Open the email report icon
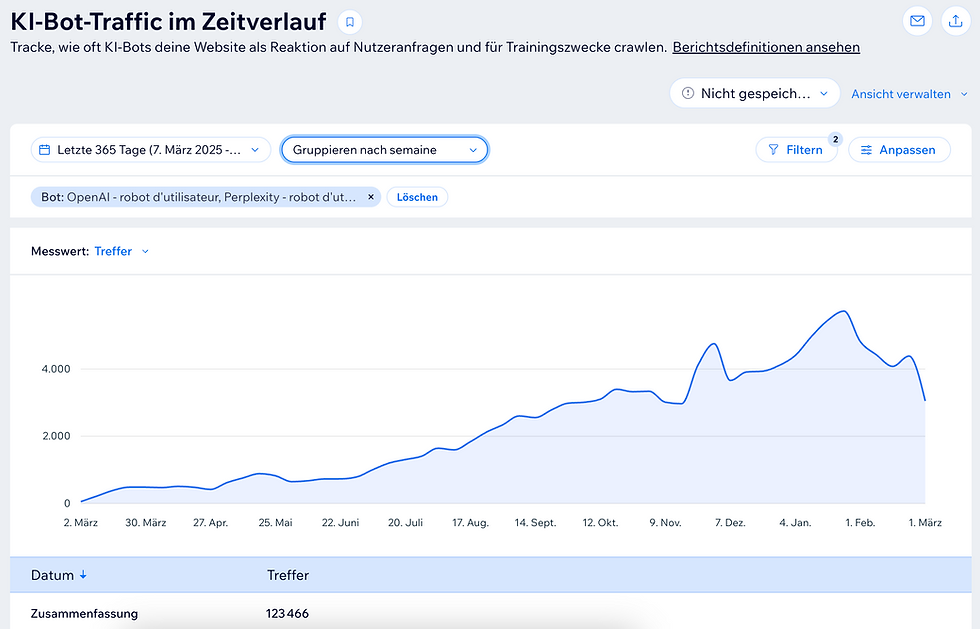The image size is (980, 629). 917,21
